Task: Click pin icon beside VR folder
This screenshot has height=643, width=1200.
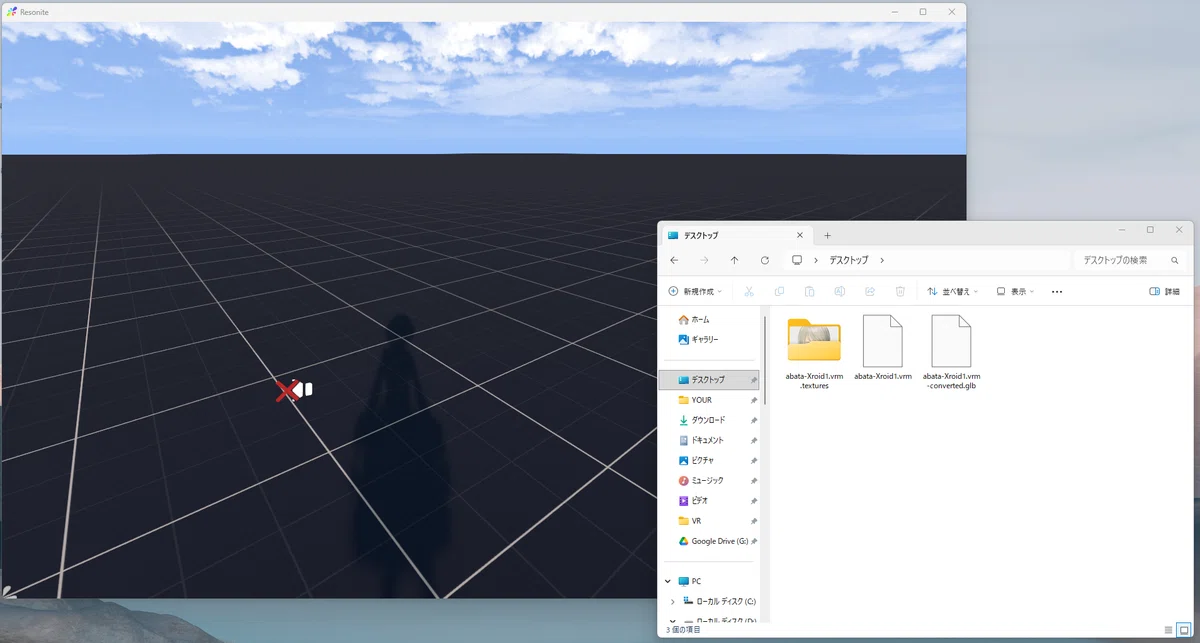Action: 753,521
